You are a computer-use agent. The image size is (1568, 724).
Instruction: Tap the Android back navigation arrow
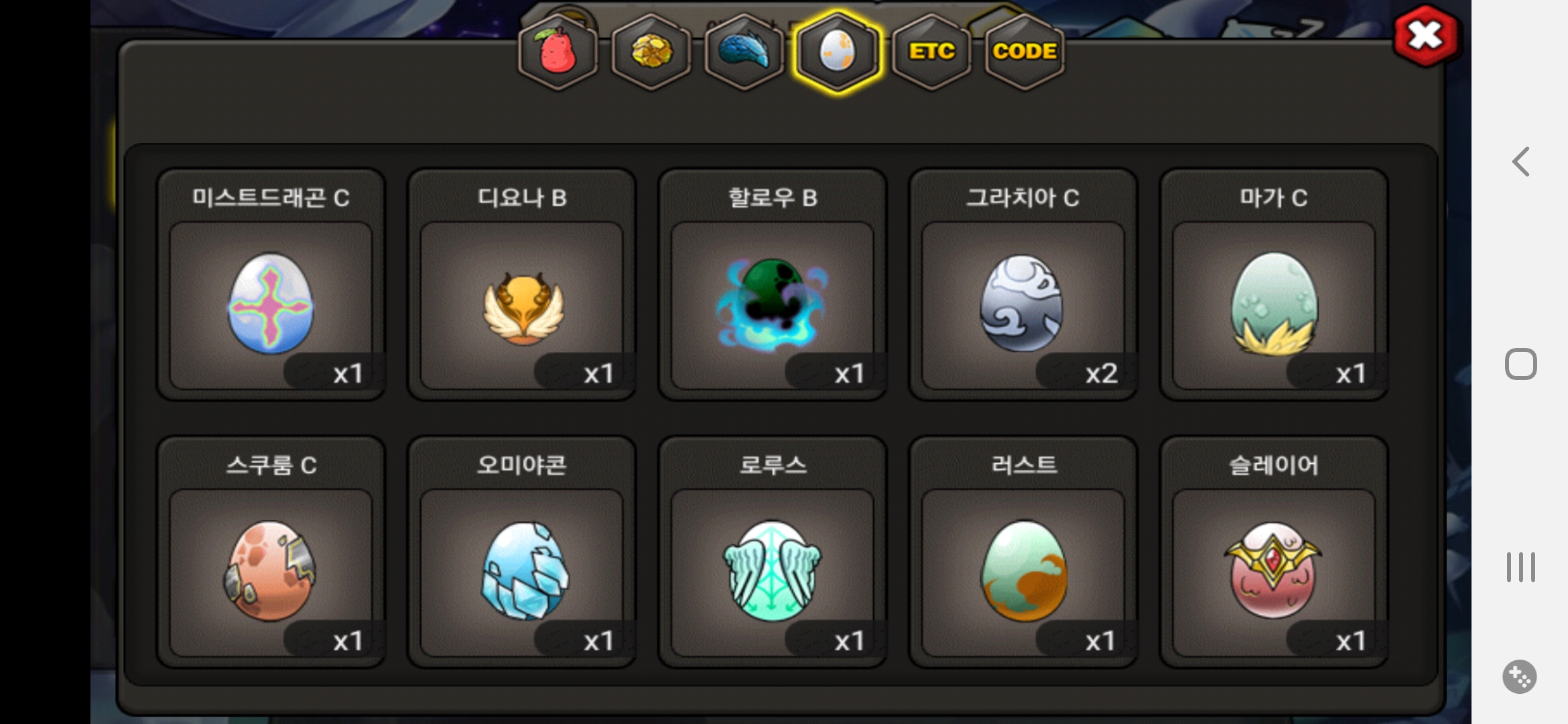1520,162
